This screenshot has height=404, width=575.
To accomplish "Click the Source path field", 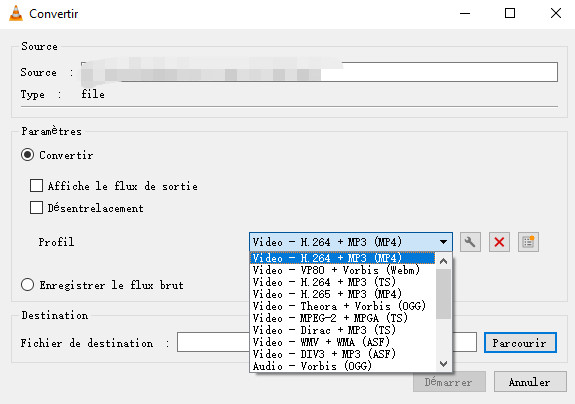I will pyautogui.click(x=319, y=72).
